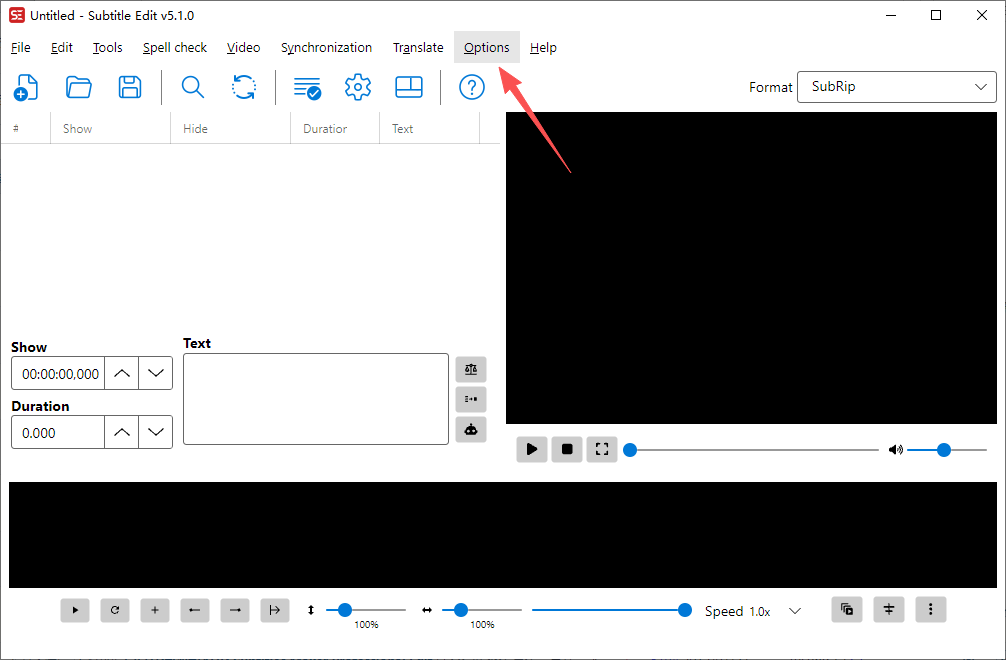Click the Replace circular arrows icon
Screen dimensions: 1006x660
(x=244, y=87)
